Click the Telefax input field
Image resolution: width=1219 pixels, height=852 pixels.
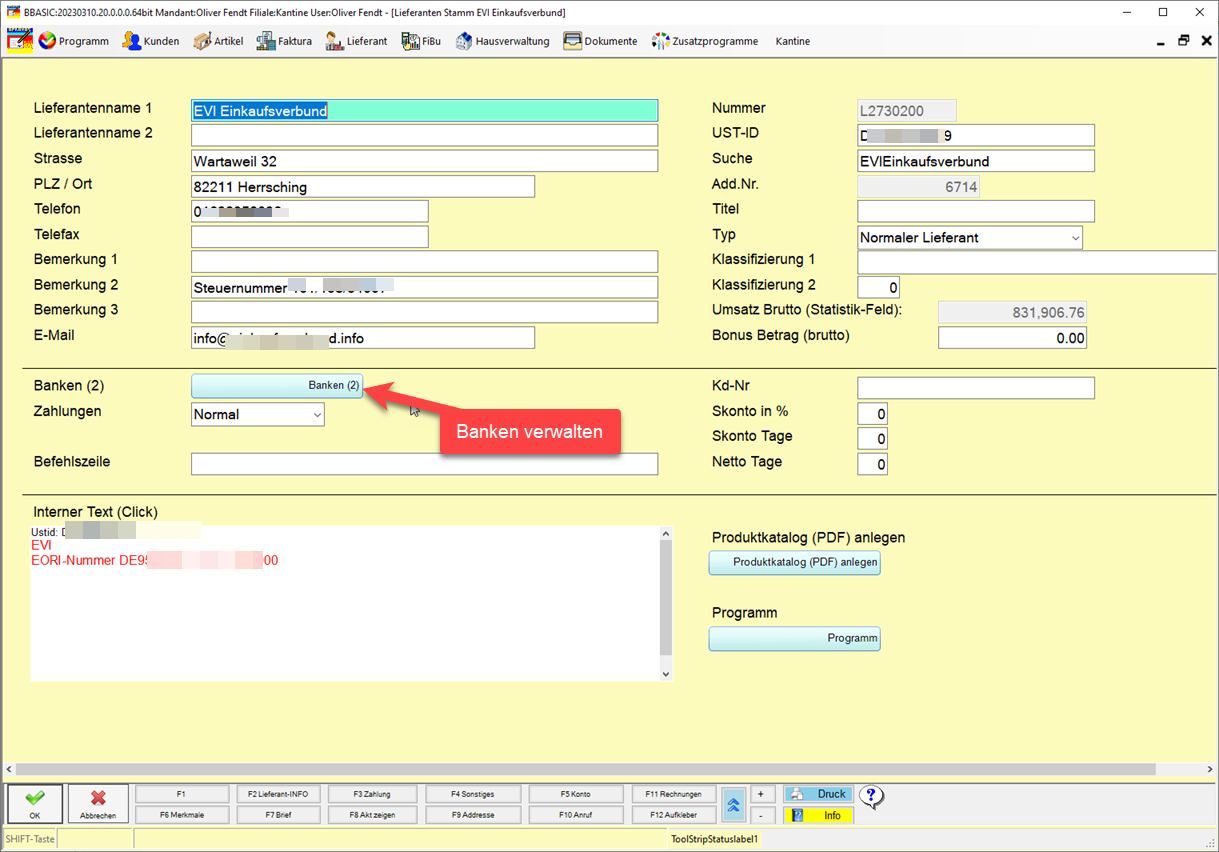tap(310, 237)
